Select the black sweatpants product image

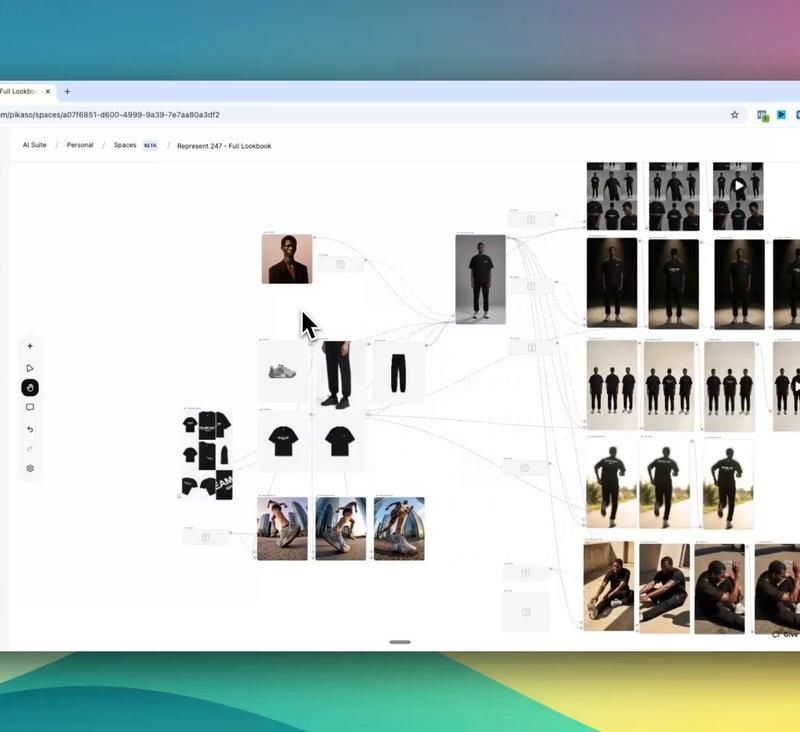[399, 371]
